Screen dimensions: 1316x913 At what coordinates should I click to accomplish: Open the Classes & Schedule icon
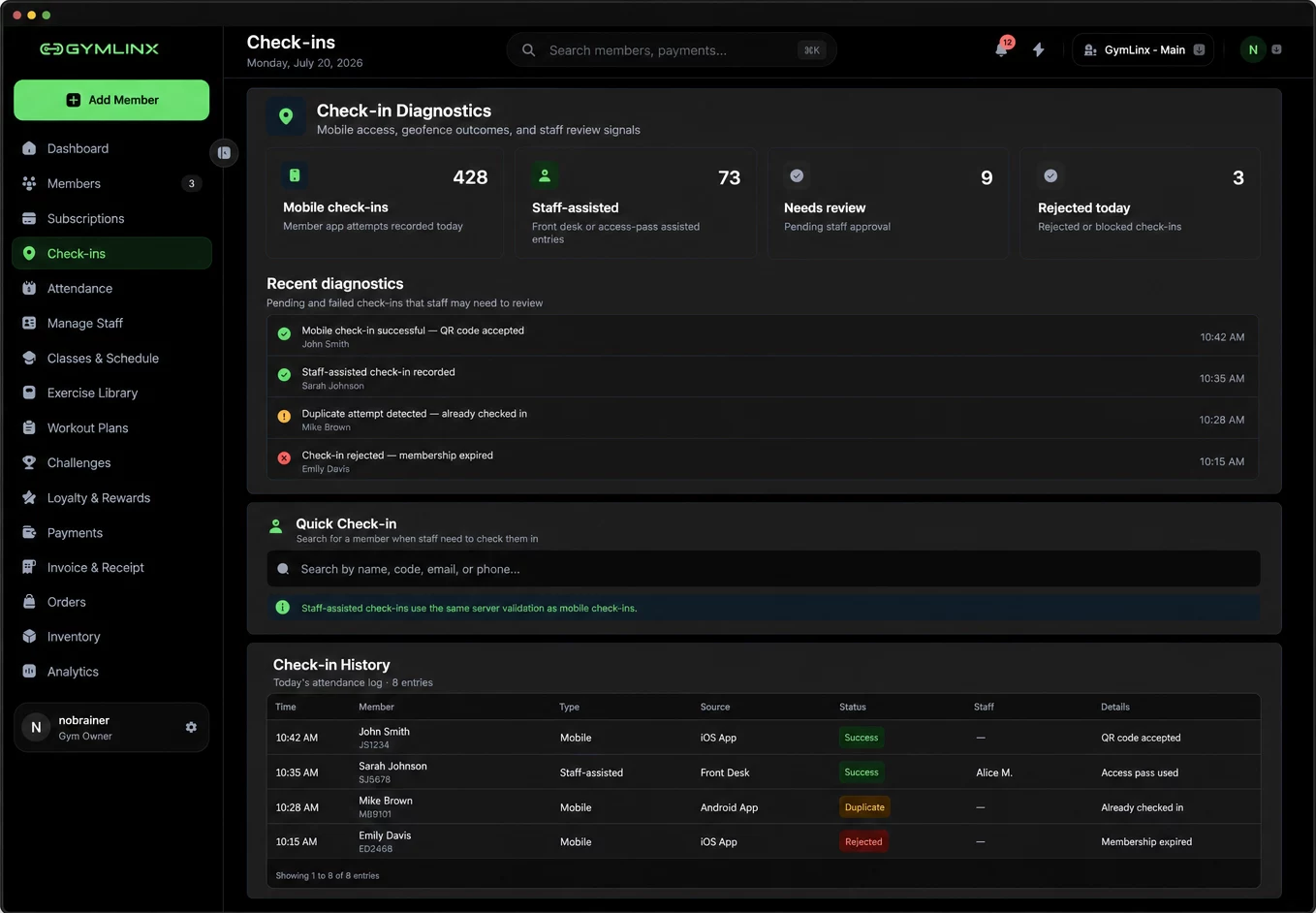click(x=29, y=358)
